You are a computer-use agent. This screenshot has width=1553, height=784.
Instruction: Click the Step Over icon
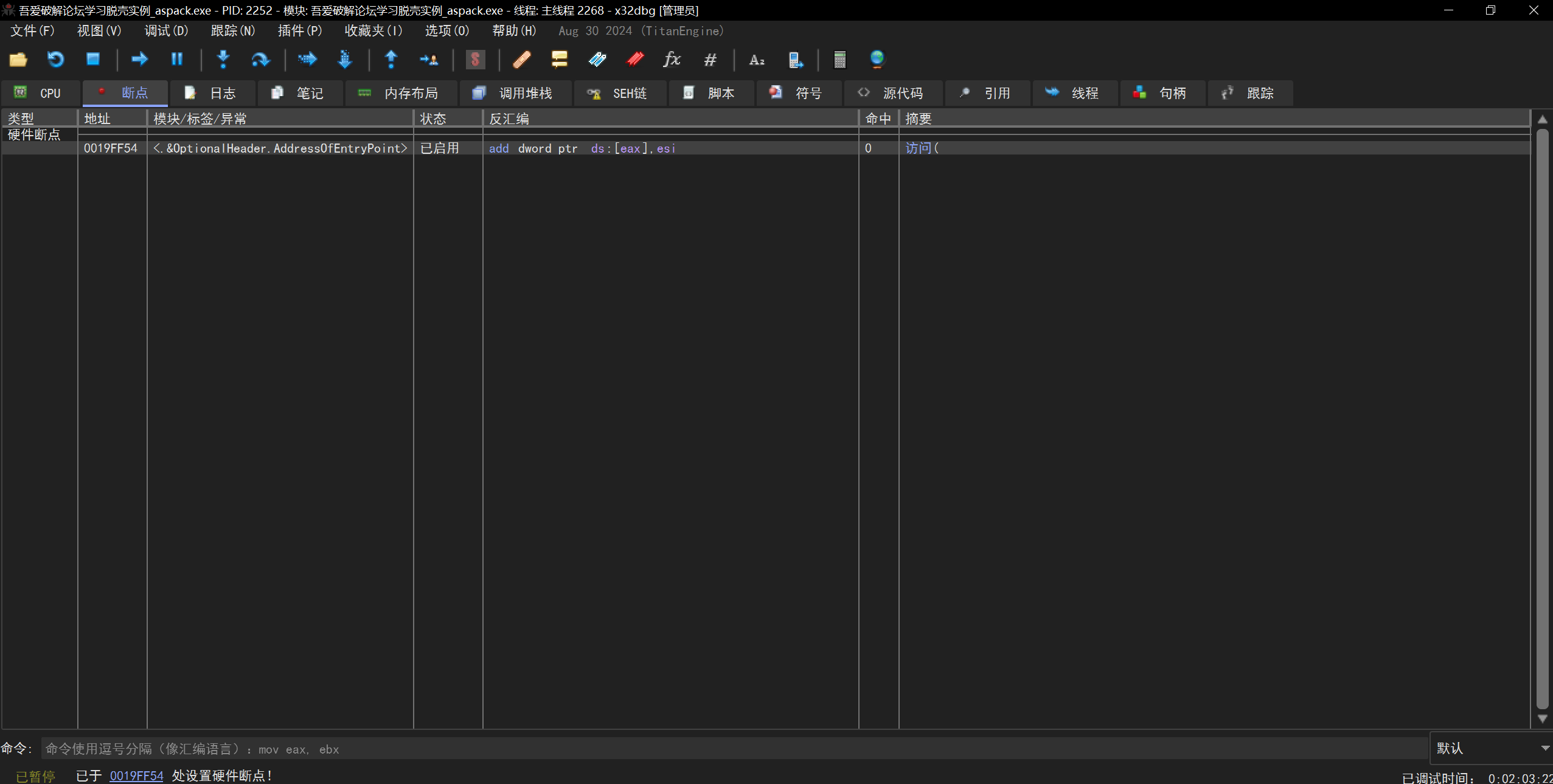[x=260, y=59]
